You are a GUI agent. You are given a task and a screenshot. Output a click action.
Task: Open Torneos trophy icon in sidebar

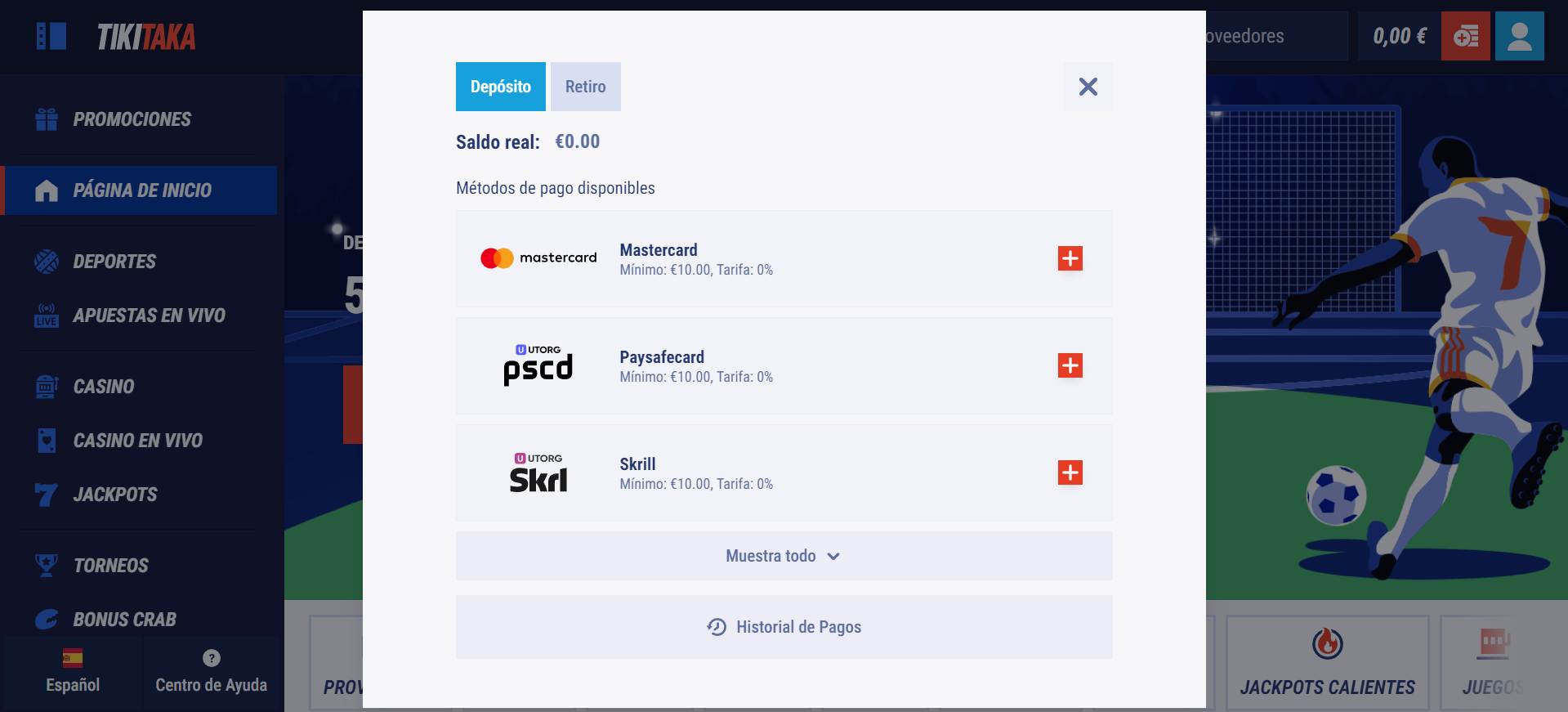[x=47, y=565]
